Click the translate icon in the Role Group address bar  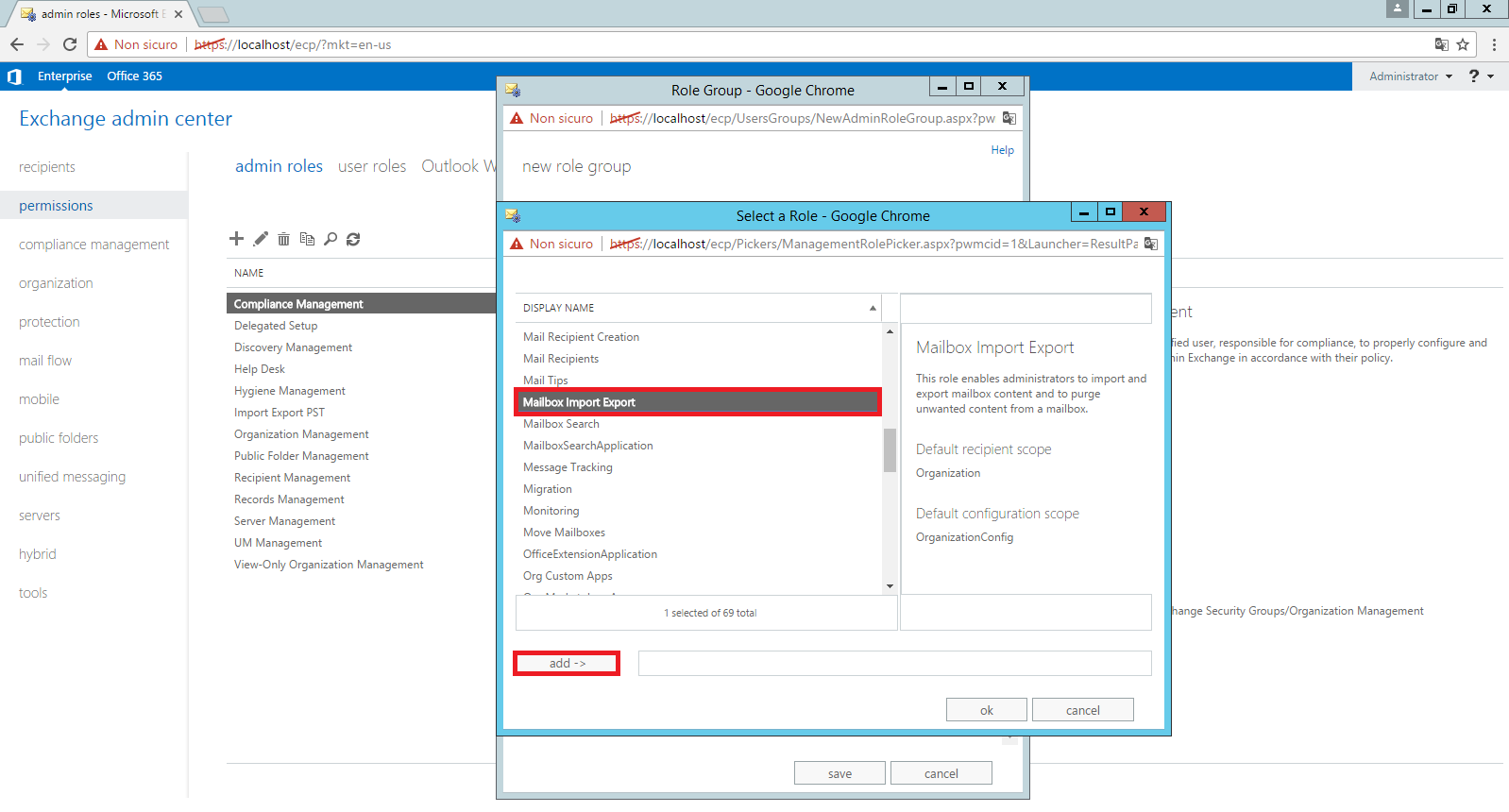[1009, 118]
